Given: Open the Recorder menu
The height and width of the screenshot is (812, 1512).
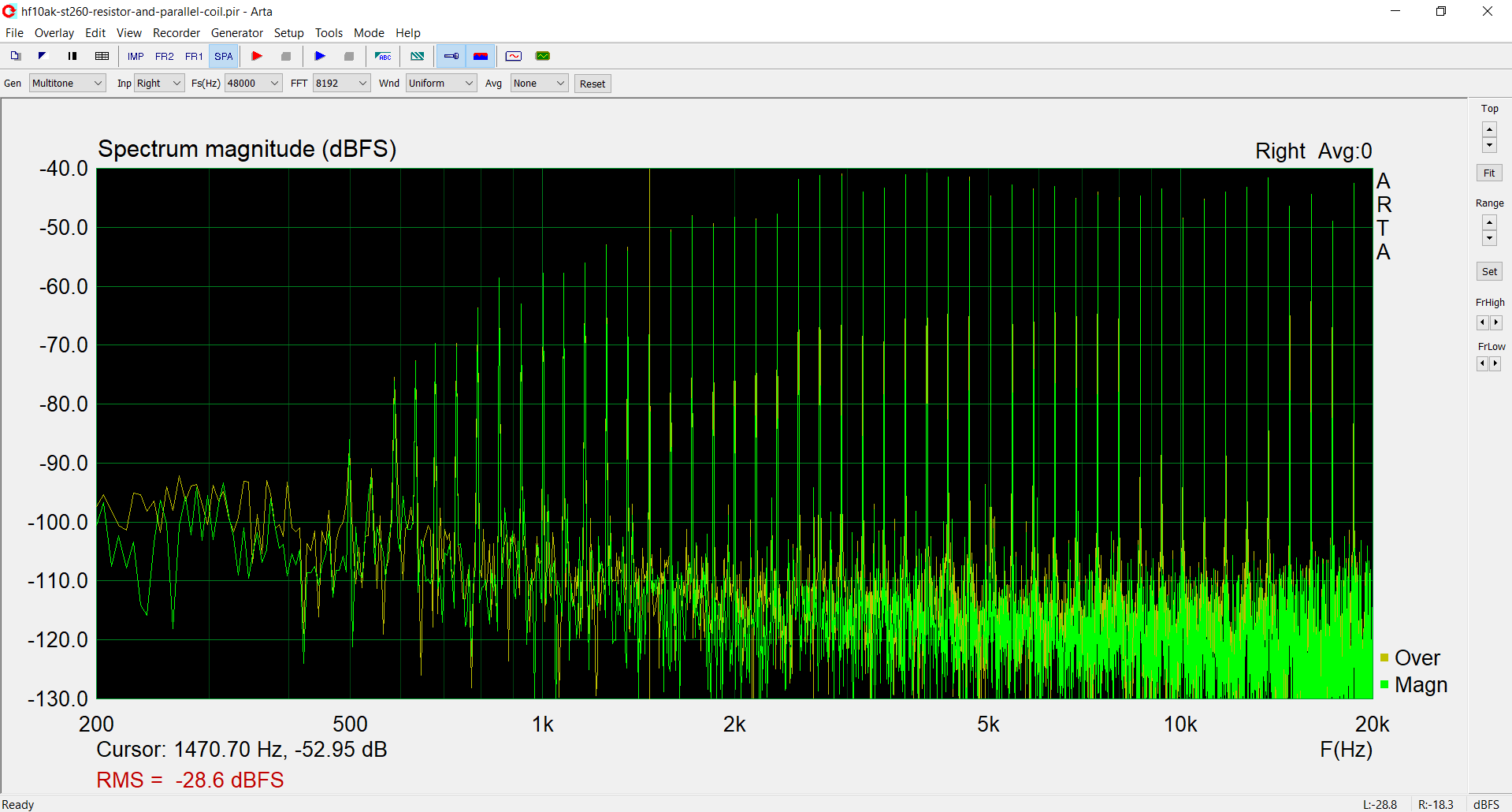Looking at the screenshot, I should click(x=176, y=32).
